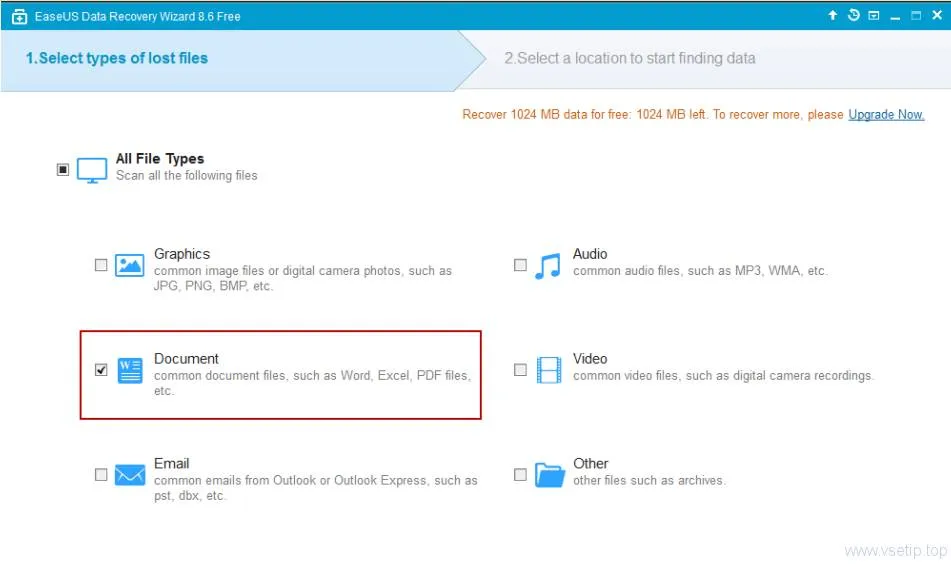The width and height of the screenshot is (951, 564).
Task: Click 'common image files or digital camera photos' text
Action: click(x=303, y=278)
